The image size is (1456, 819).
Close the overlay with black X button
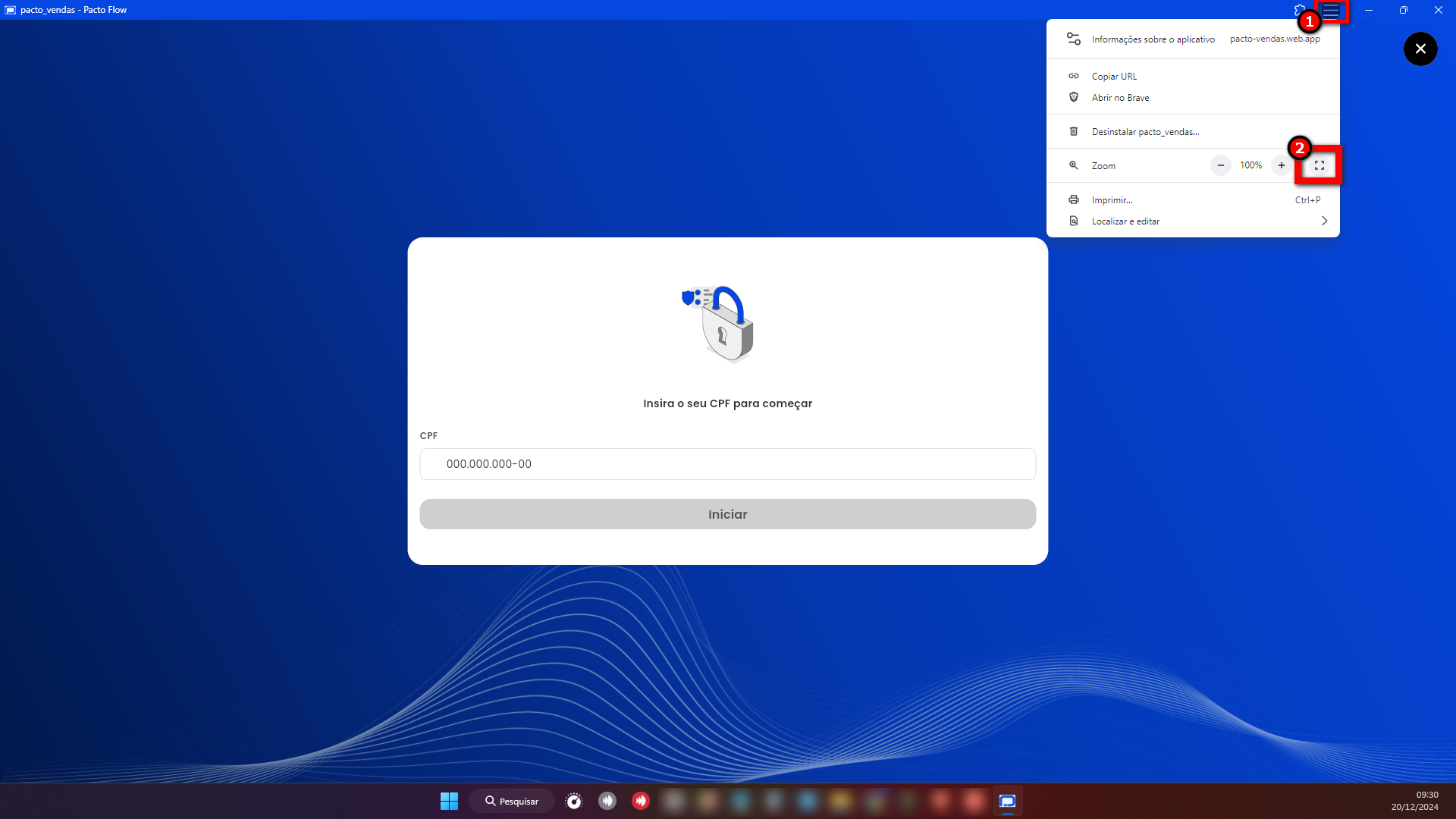coord(1420,49)
